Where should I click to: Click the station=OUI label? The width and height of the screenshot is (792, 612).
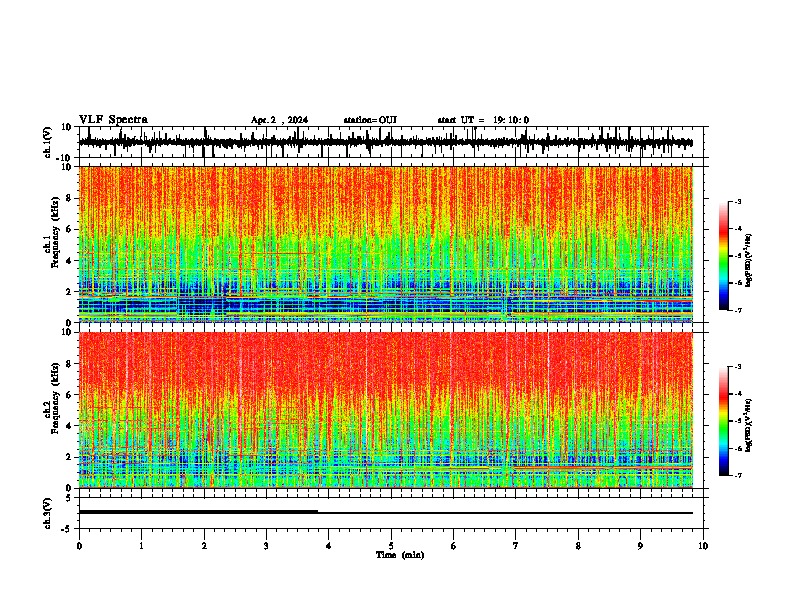(370, 120)
